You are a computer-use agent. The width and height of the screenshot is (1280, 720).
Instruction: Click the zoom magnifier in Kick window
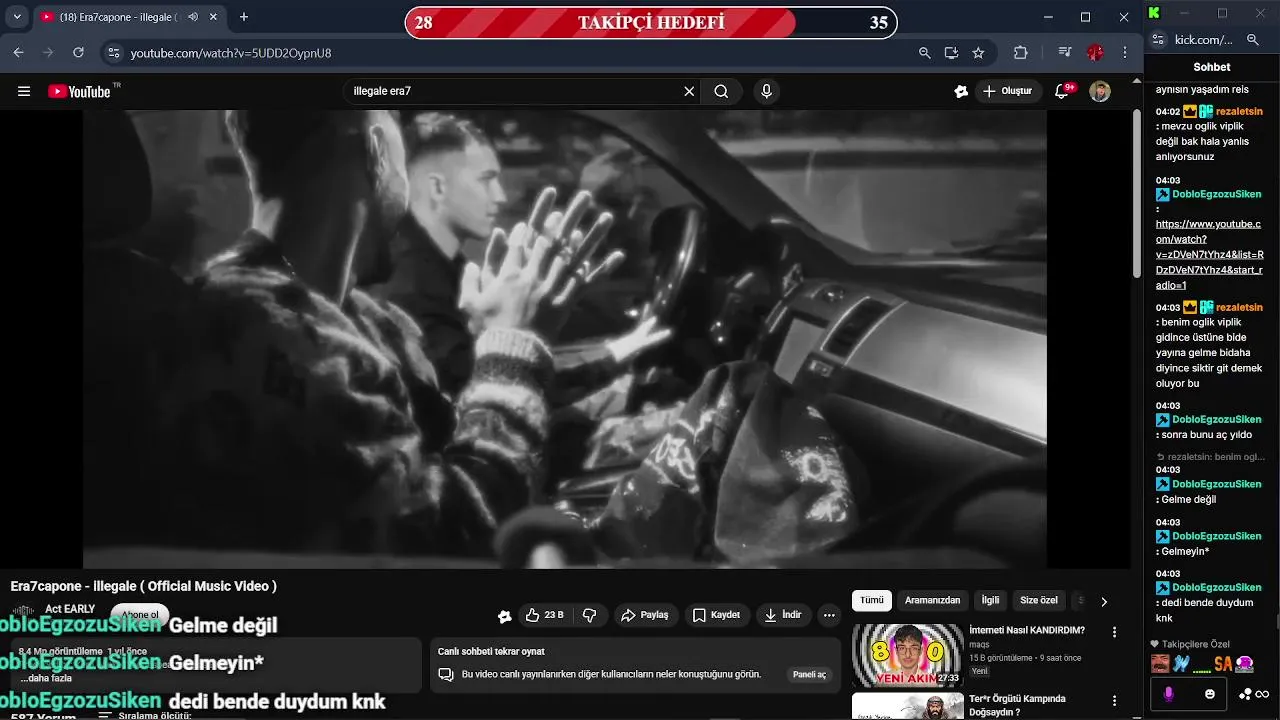[x=1253, y=40]
